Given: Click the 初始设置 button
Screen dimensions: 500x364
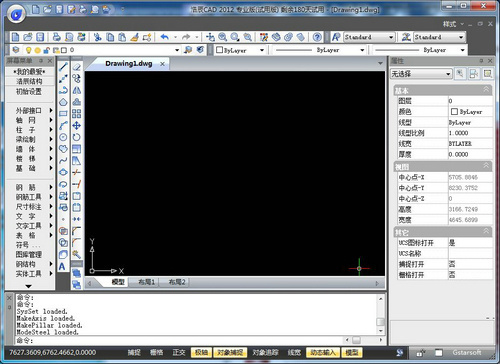Looking at the screenshot, I should [29, 91].
